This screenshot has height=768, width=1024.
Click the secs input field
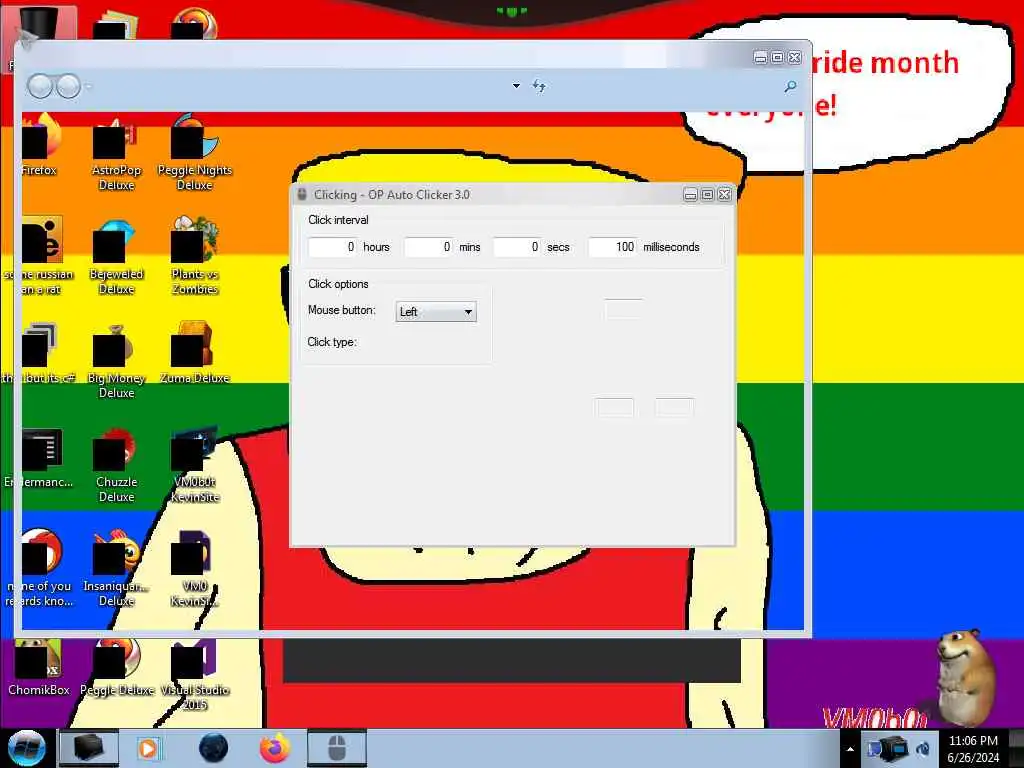pos(518,247)
